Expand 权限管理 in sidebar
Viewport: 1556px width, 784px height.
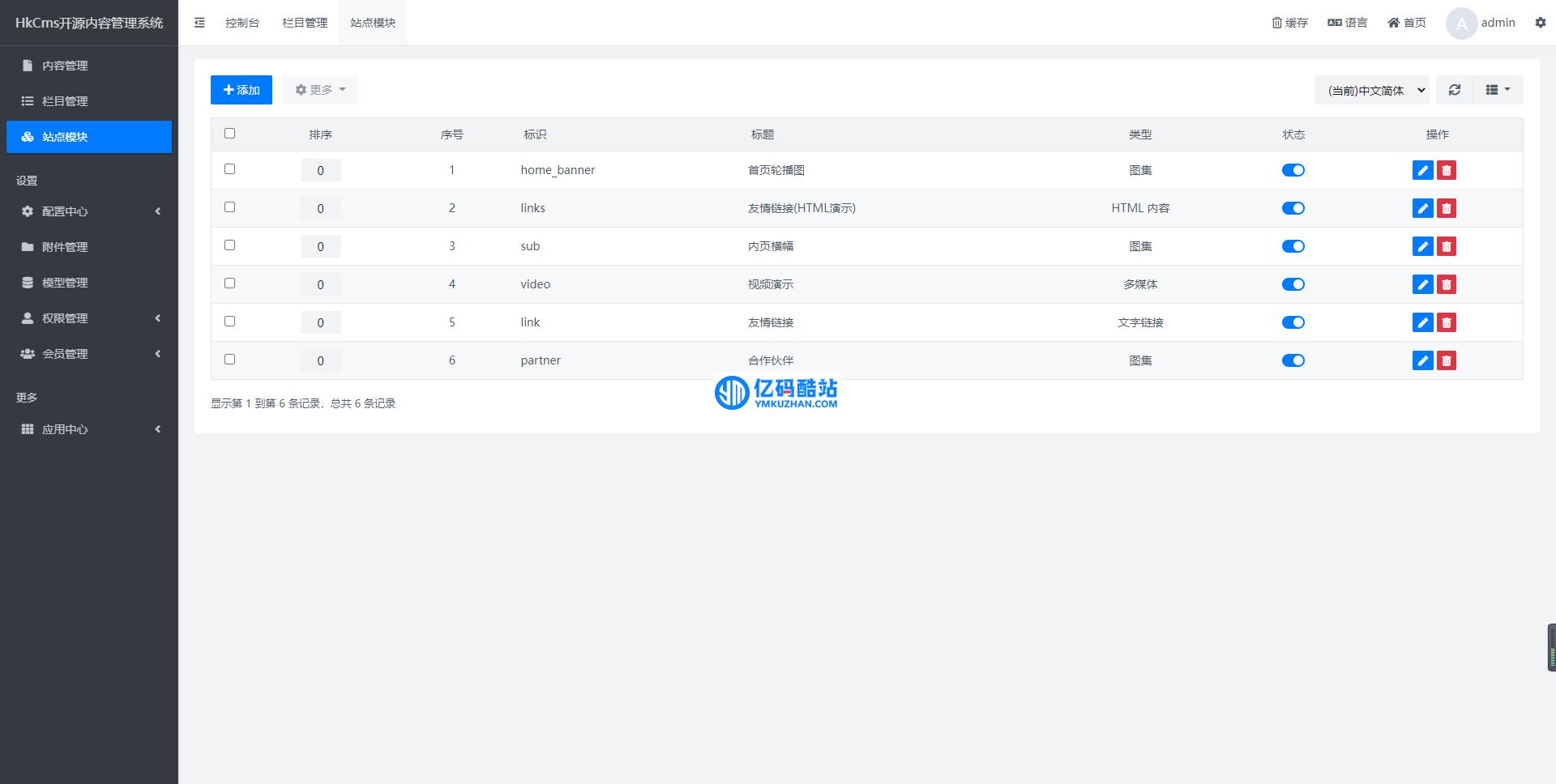pyautogui.click(x=89, y=318)
